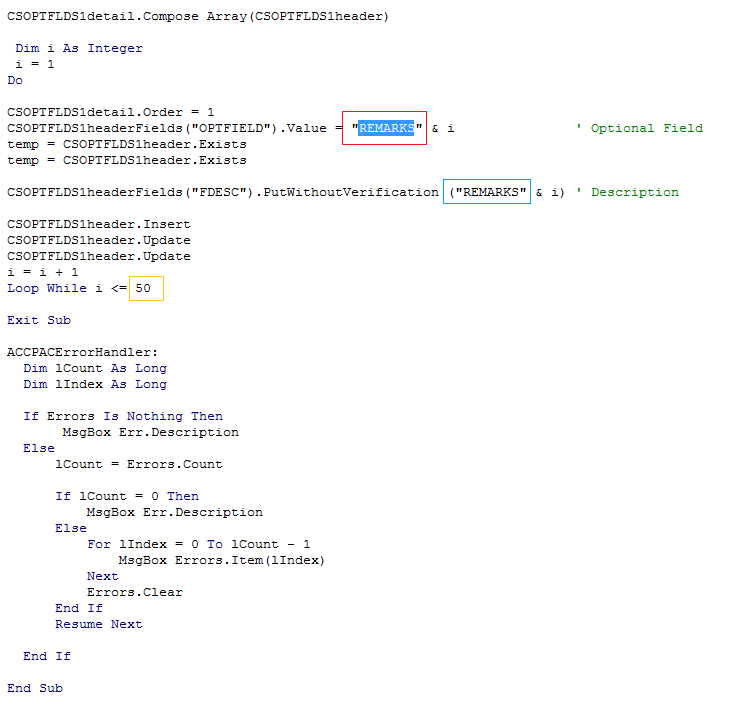
Task: Click the ("REMARKS" text in blue box
Action: click(487, 192)
